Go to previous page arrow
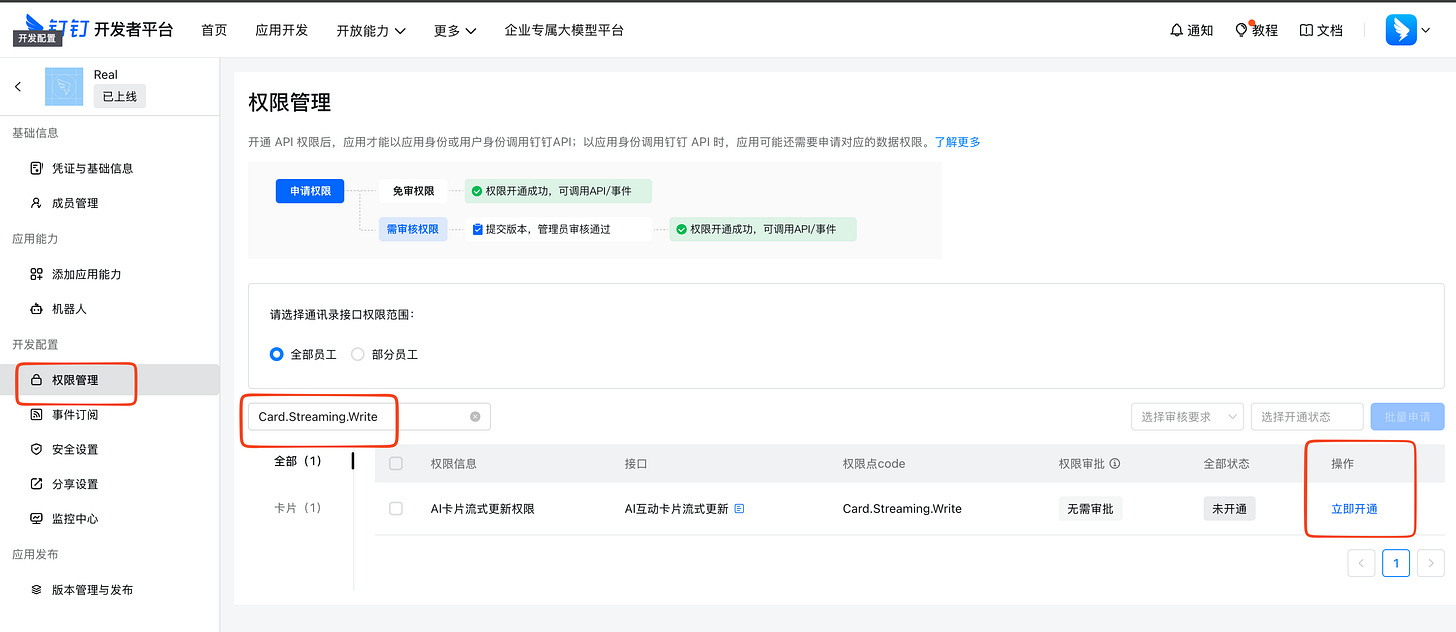This screenshot has height=632, width=1456. [x=1361, y=563]
